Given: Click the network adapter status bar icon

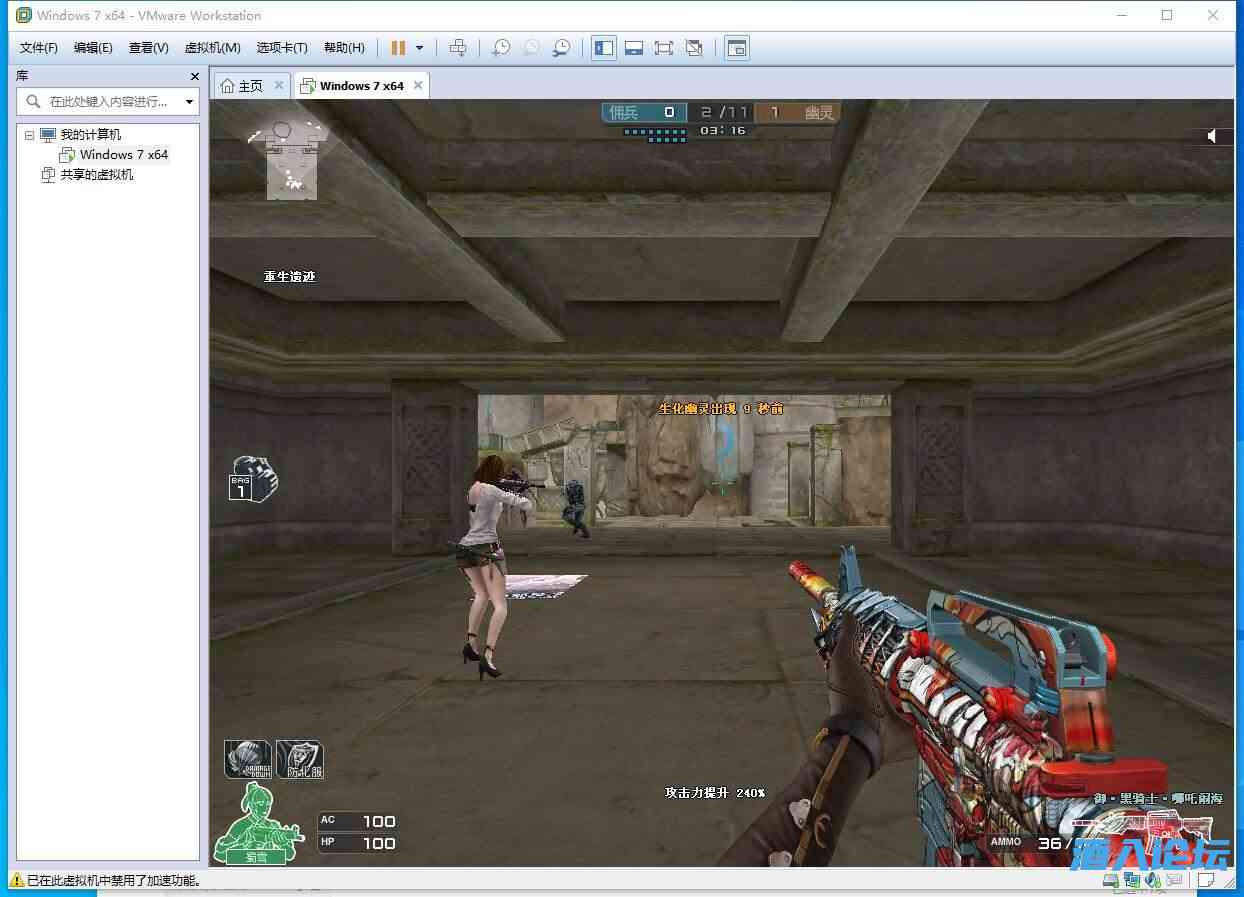Looking at the screenshot, I should [x=1133, y=879].
